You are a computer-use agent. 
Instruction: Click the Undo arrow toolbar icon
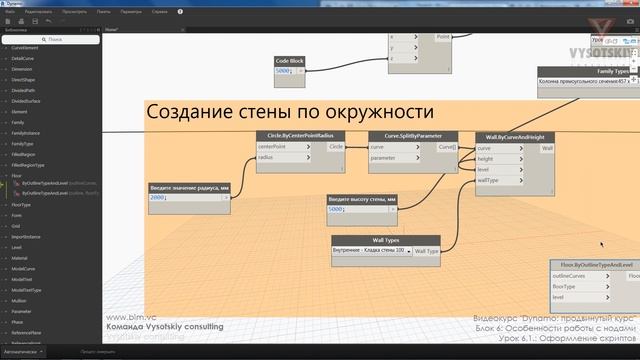[x=49, y=21]
